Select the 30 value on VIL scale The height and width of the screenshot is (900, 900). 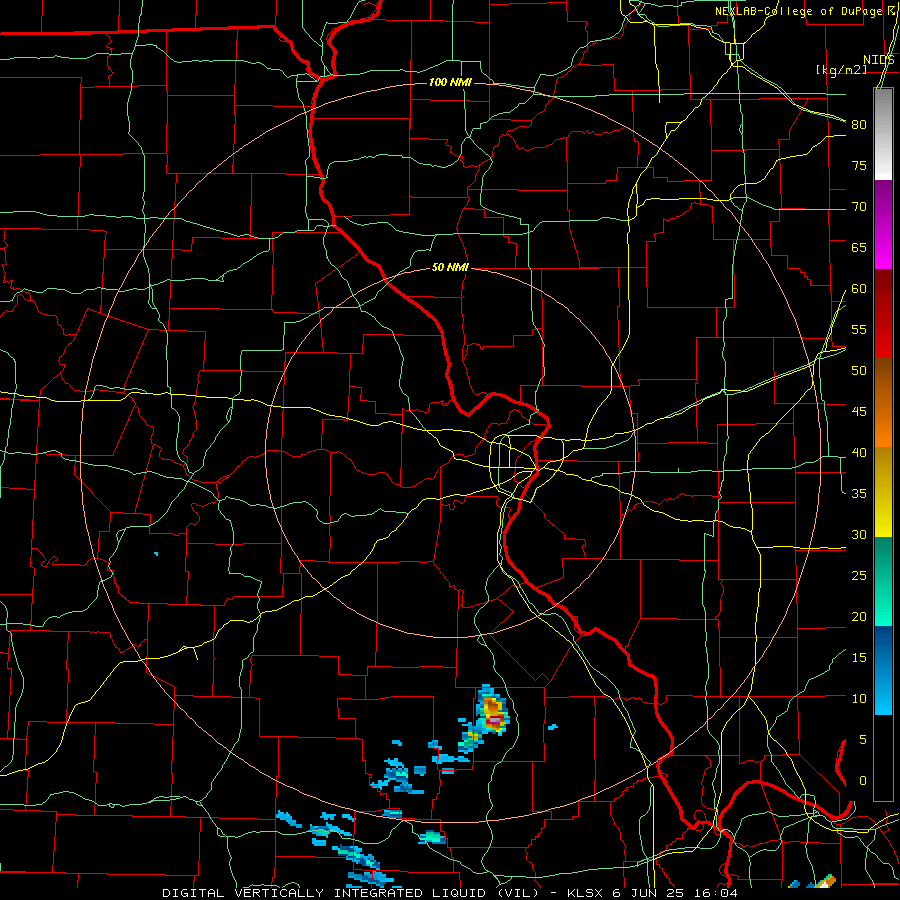click(859, 534)
